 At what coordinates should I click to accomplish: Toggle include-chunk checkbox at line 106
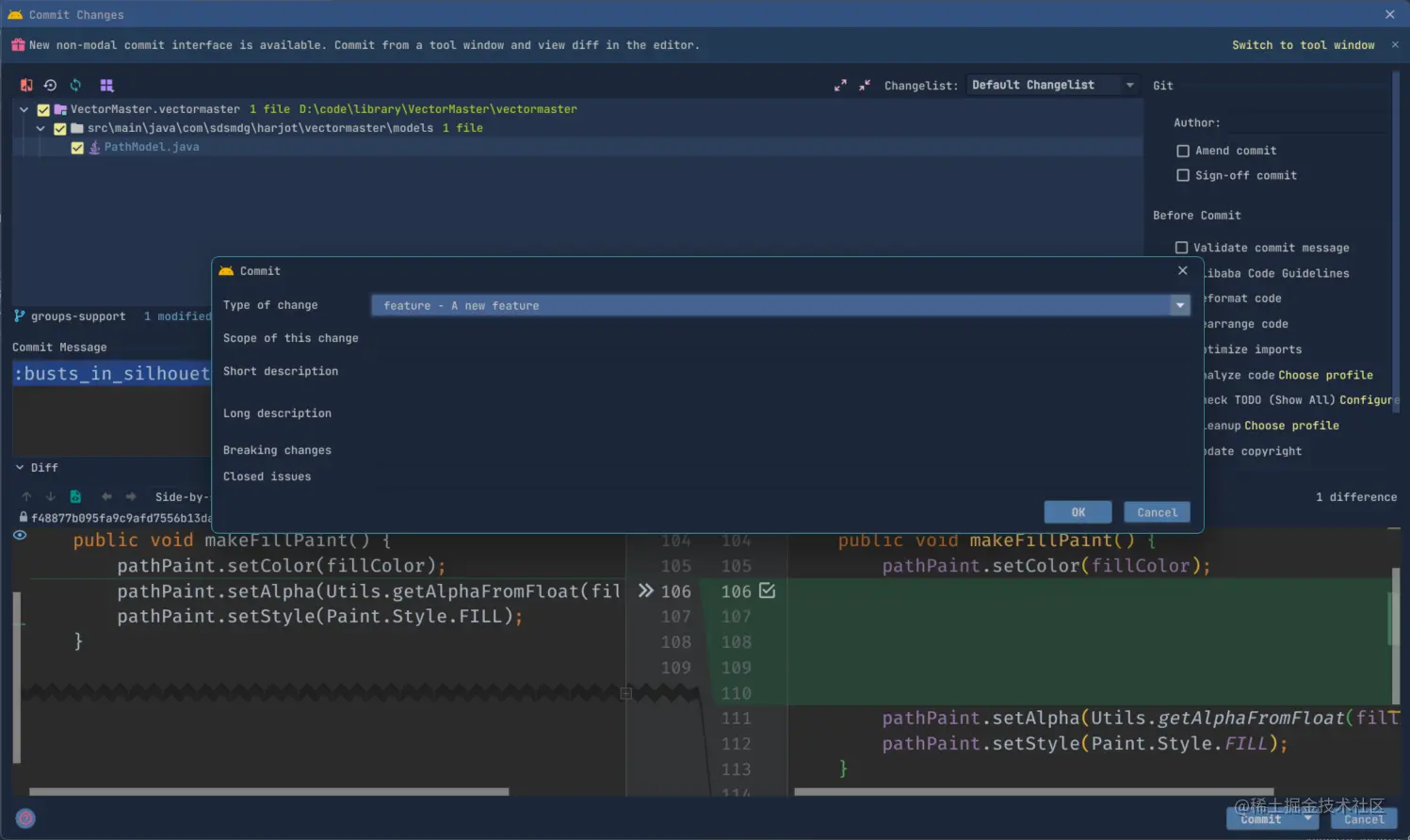(x=768, y=590)
